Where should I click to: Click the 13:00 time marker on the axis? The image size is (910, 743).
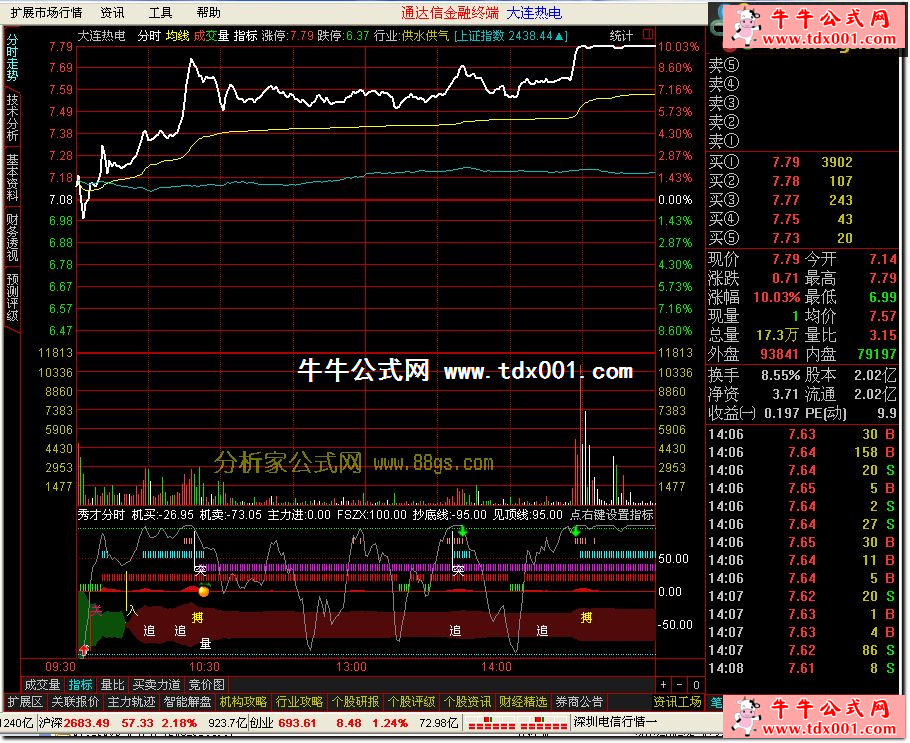(351, 667)
